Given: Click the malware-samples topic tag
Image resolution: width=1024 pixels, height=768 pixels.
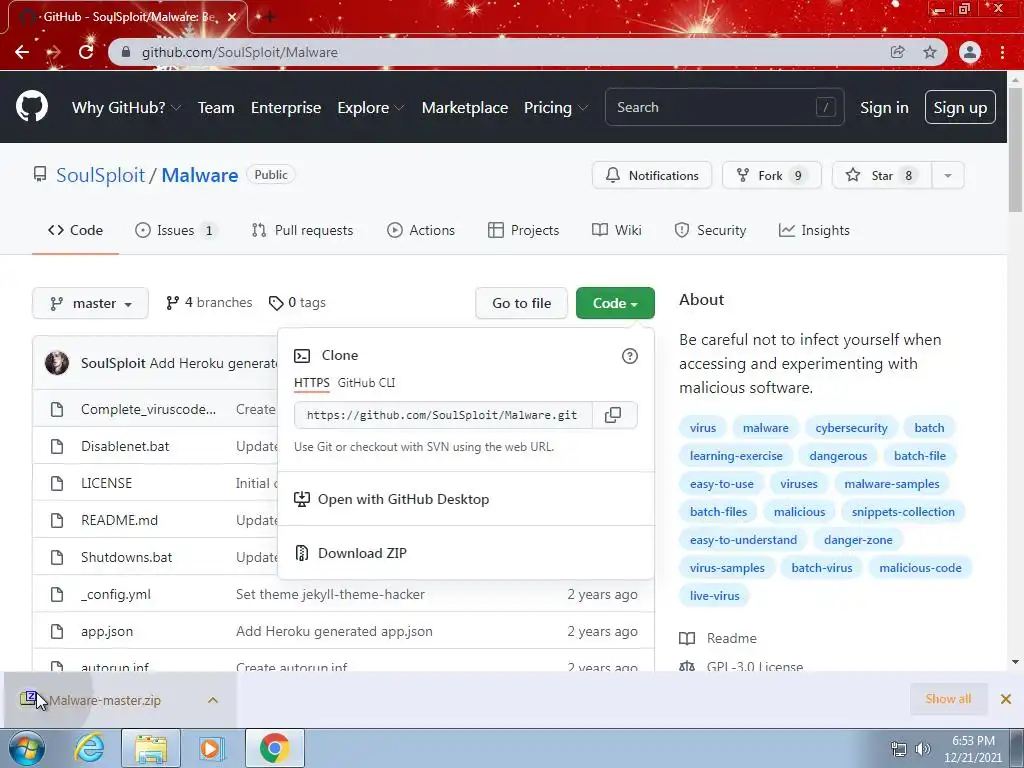Looking at the screenshot, I should coord(891,484).
